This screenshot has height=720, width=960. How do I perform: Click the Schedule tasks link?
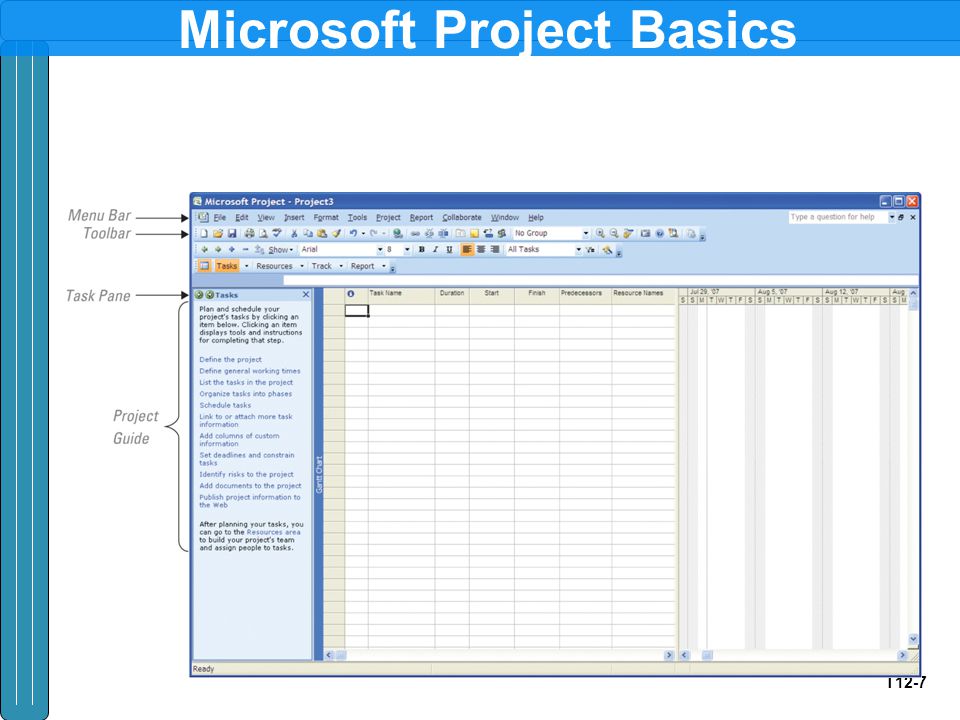(x=225, y=405)
